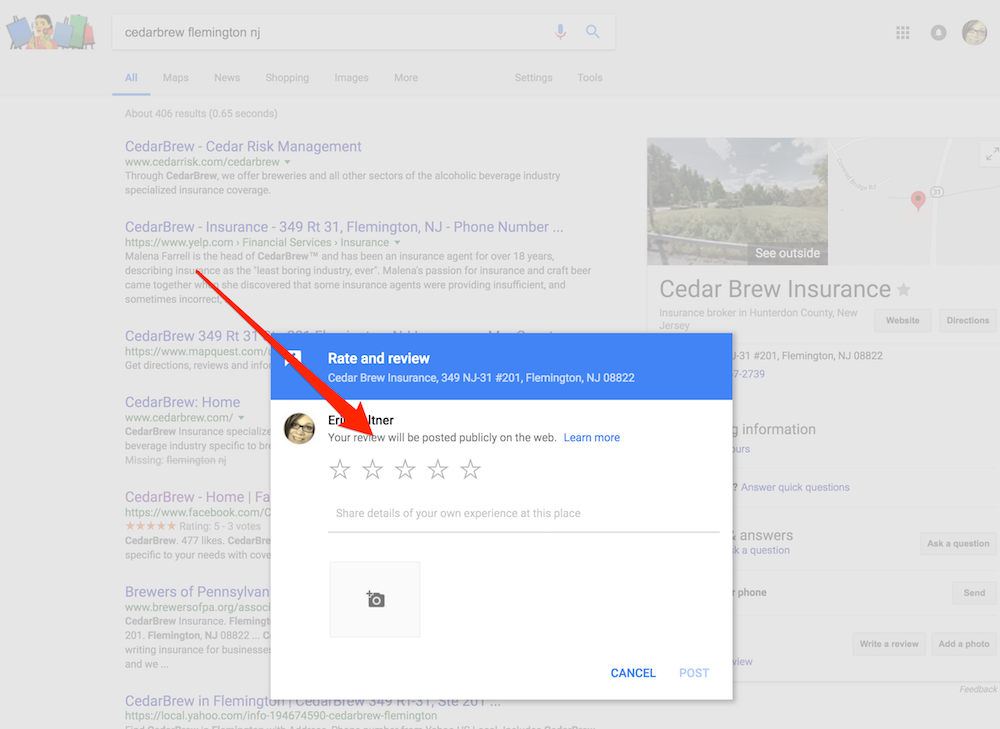Save Cedar Brew Insurance with the star icon

[x=904, y=290]
